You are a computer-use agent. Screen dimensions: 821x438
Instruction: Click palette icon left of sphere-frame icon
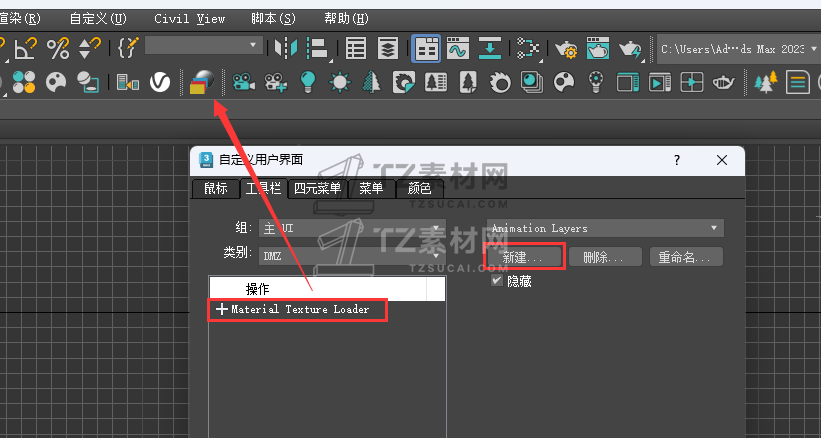[x=57, y=82]
